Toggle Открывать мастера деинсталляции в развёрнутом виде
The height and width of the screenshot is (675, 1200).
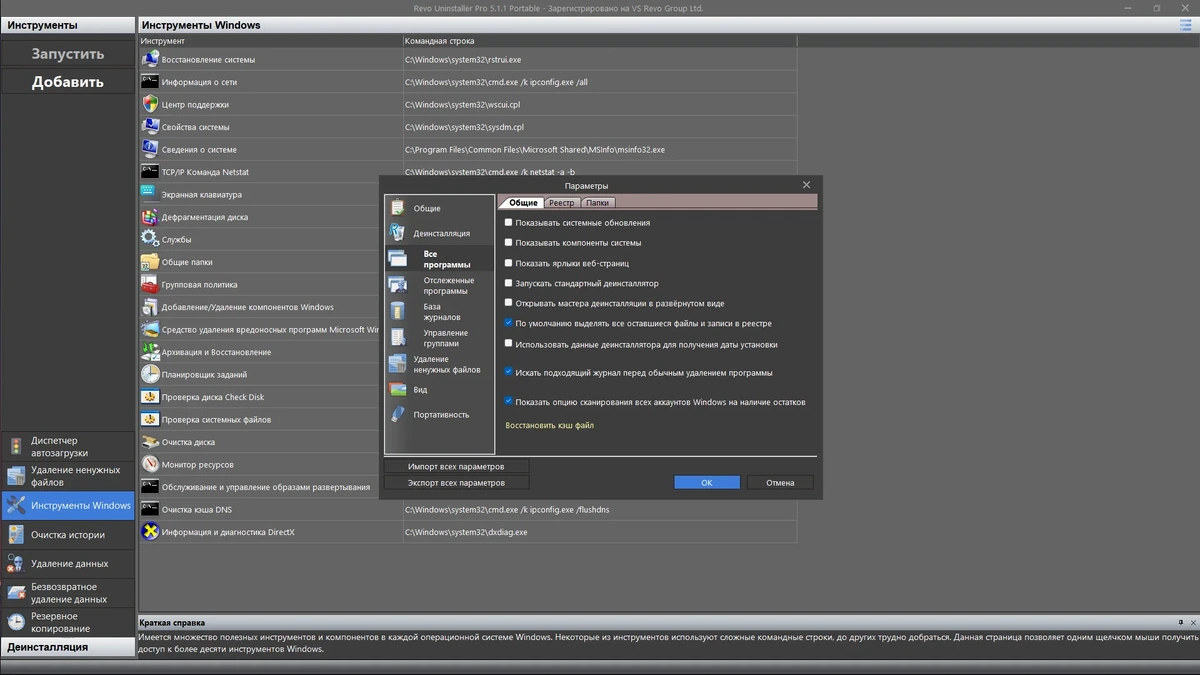click(x=509, y=302)
